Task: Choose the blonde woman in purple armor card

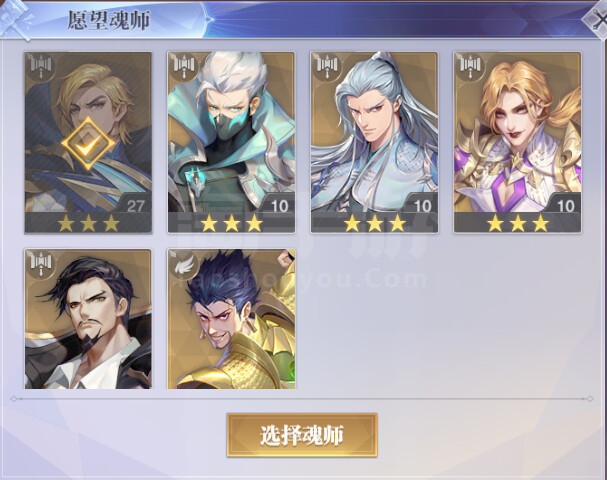Action: click(518, 142)
